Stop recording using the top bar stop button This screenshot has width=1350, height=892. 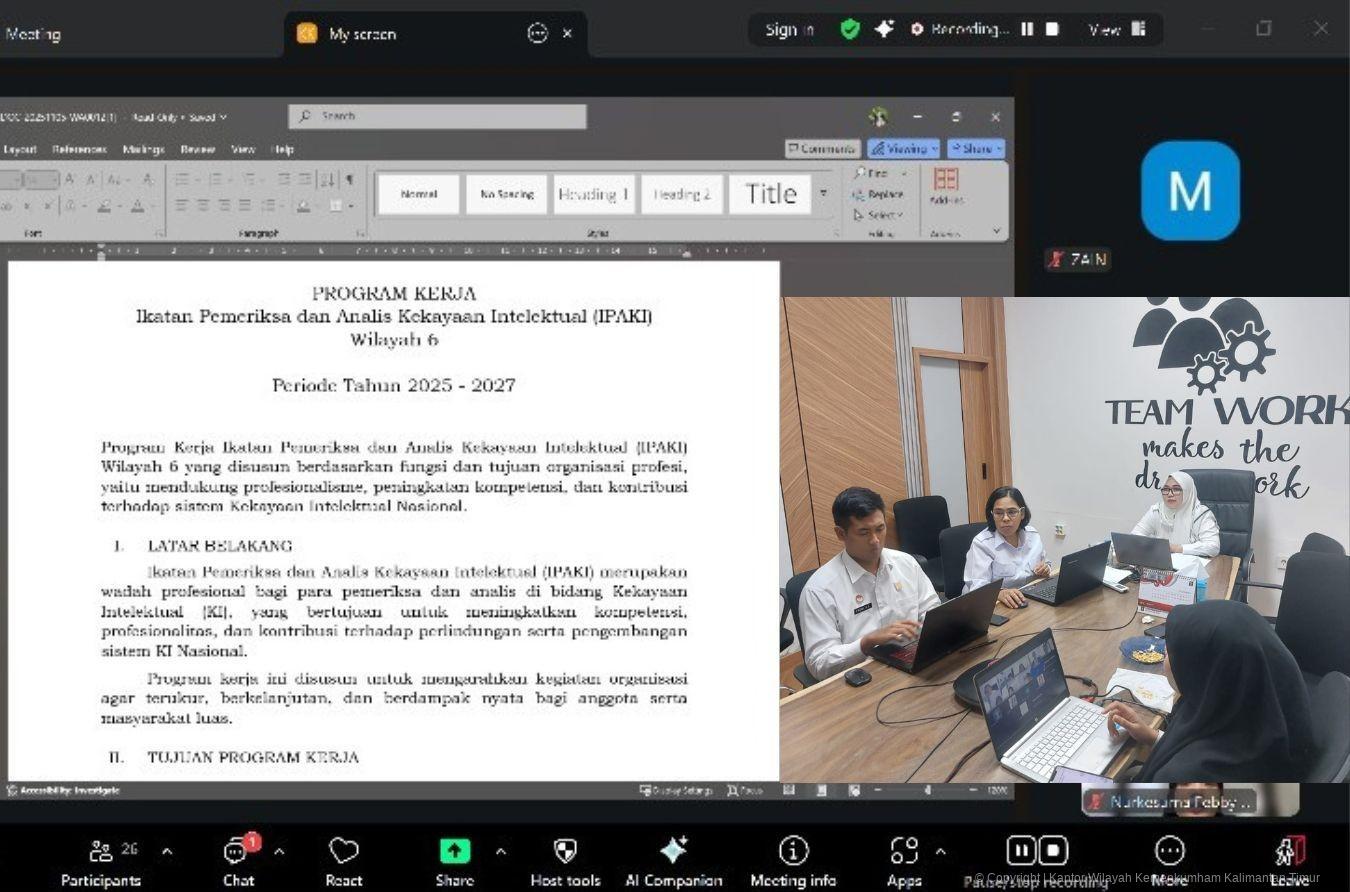click(x=1052, y=30)
